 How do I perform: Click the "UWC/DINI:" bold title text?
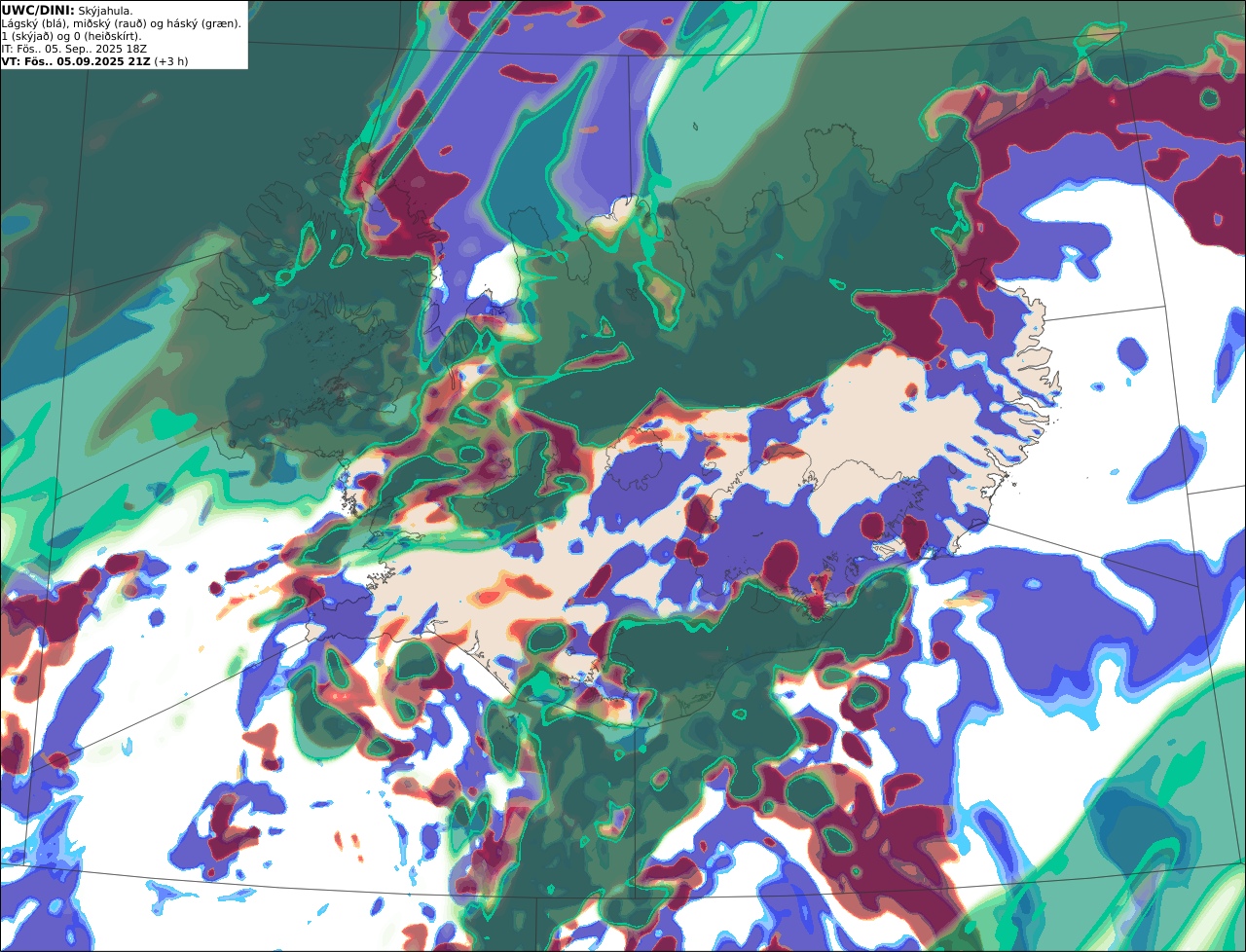tap(38, 11)
